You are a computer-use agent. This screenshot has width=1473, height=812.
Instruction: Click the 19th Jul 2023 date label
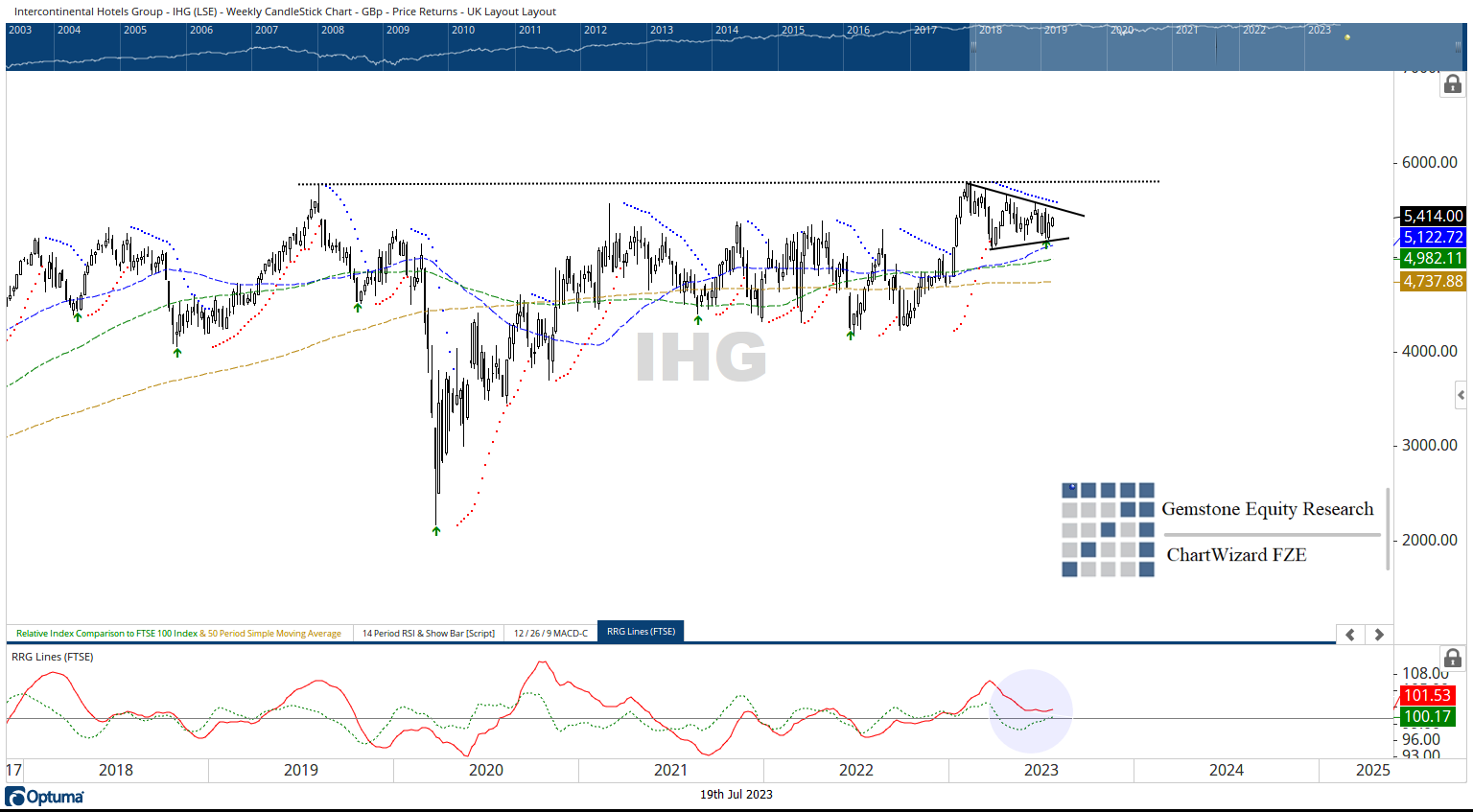point(736,794)
